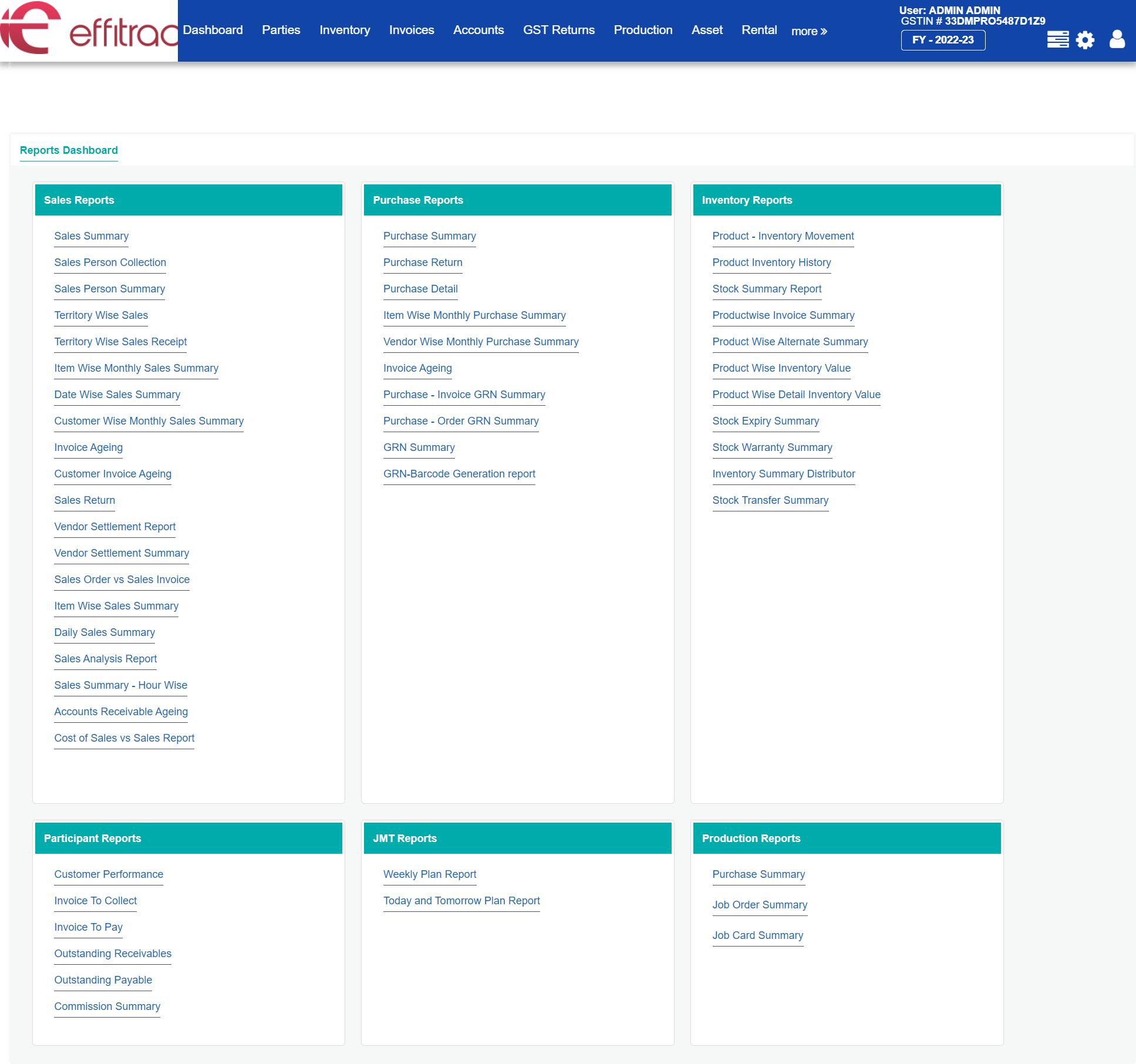Open the Job Card Summary report
1136x1064 pixels.
[x=759, y=935]
